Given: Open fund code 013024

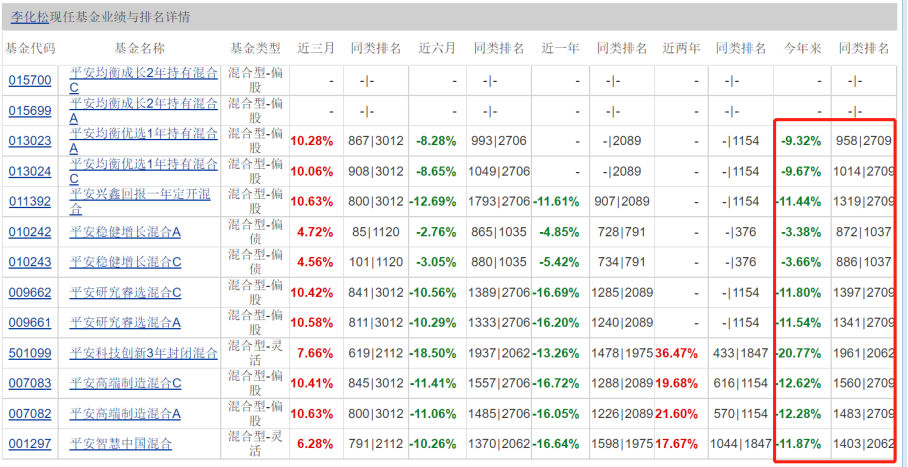Looking at the screenshot, I should (30, 172).
